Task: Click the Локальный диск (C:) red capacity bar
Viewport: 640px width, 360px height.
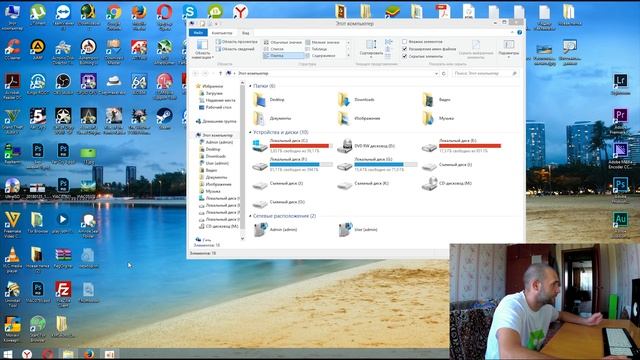Action: (x=301, y=146)
